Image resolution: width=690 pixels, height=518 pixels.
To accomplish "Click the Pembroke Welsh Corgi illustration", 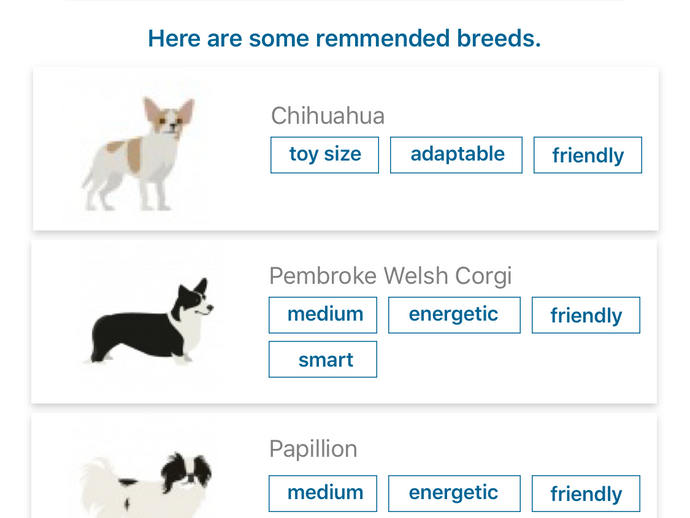I will [152, 322].
